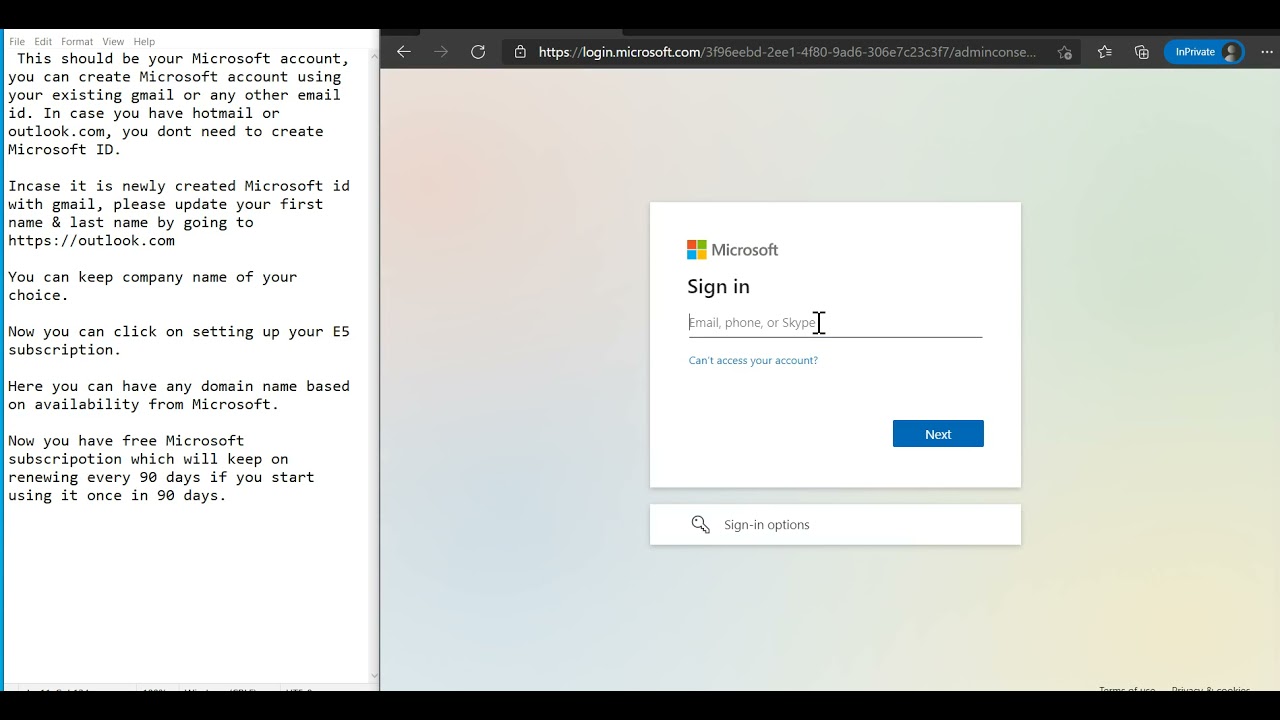Viewport: 1280px width, 720px height.
Task: Click the blue Next button
Action: click(938, 434)
